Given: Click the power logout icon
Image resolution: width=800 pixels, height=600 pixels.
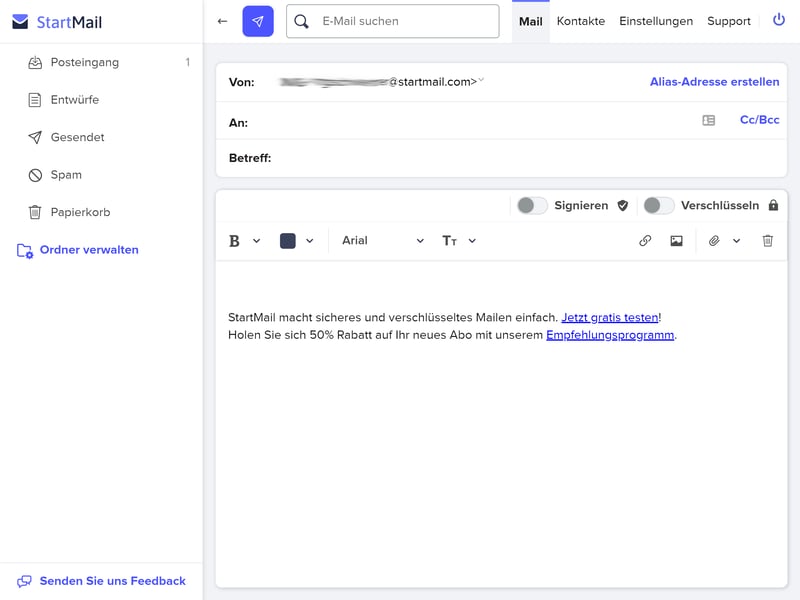Looking at the screenshot, I should 779,20.
